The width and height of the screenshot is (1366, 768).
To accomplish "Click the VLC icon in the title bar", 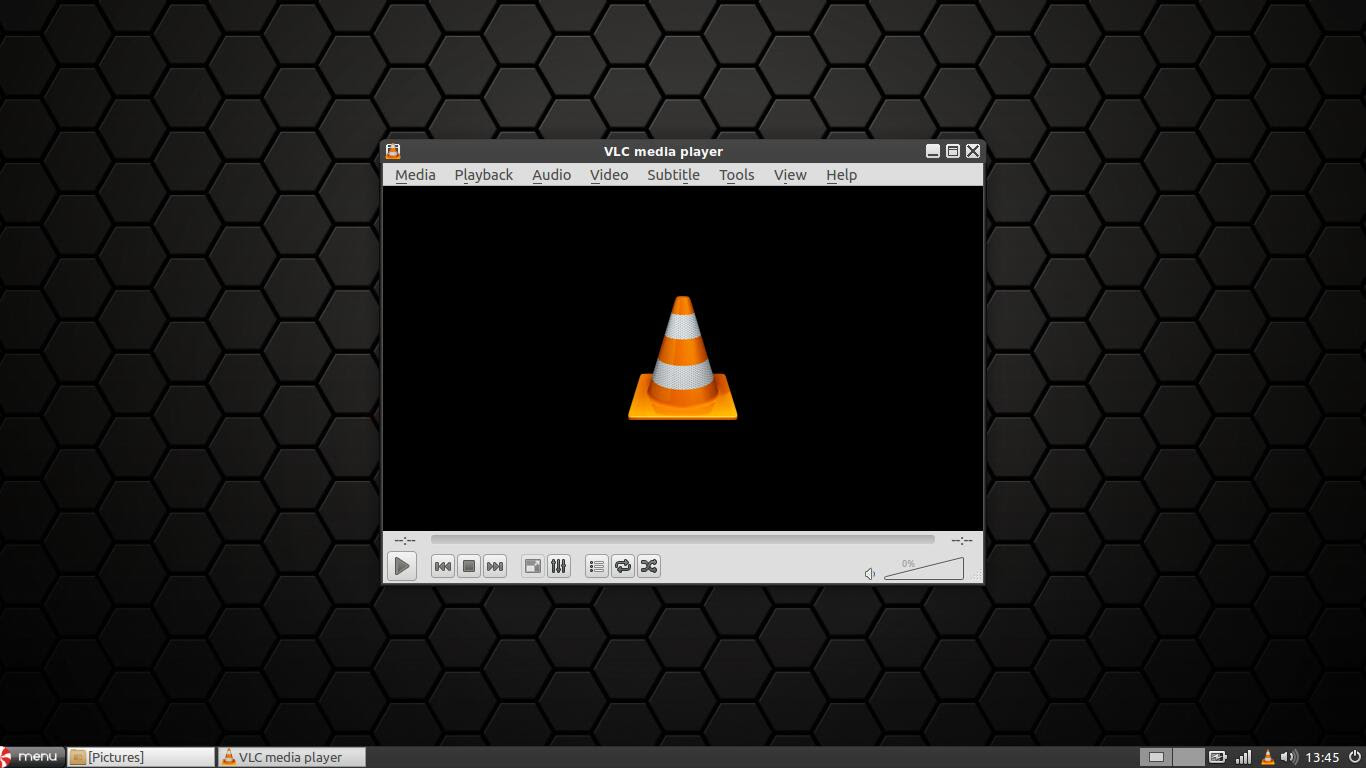I will tap(393, 151).
